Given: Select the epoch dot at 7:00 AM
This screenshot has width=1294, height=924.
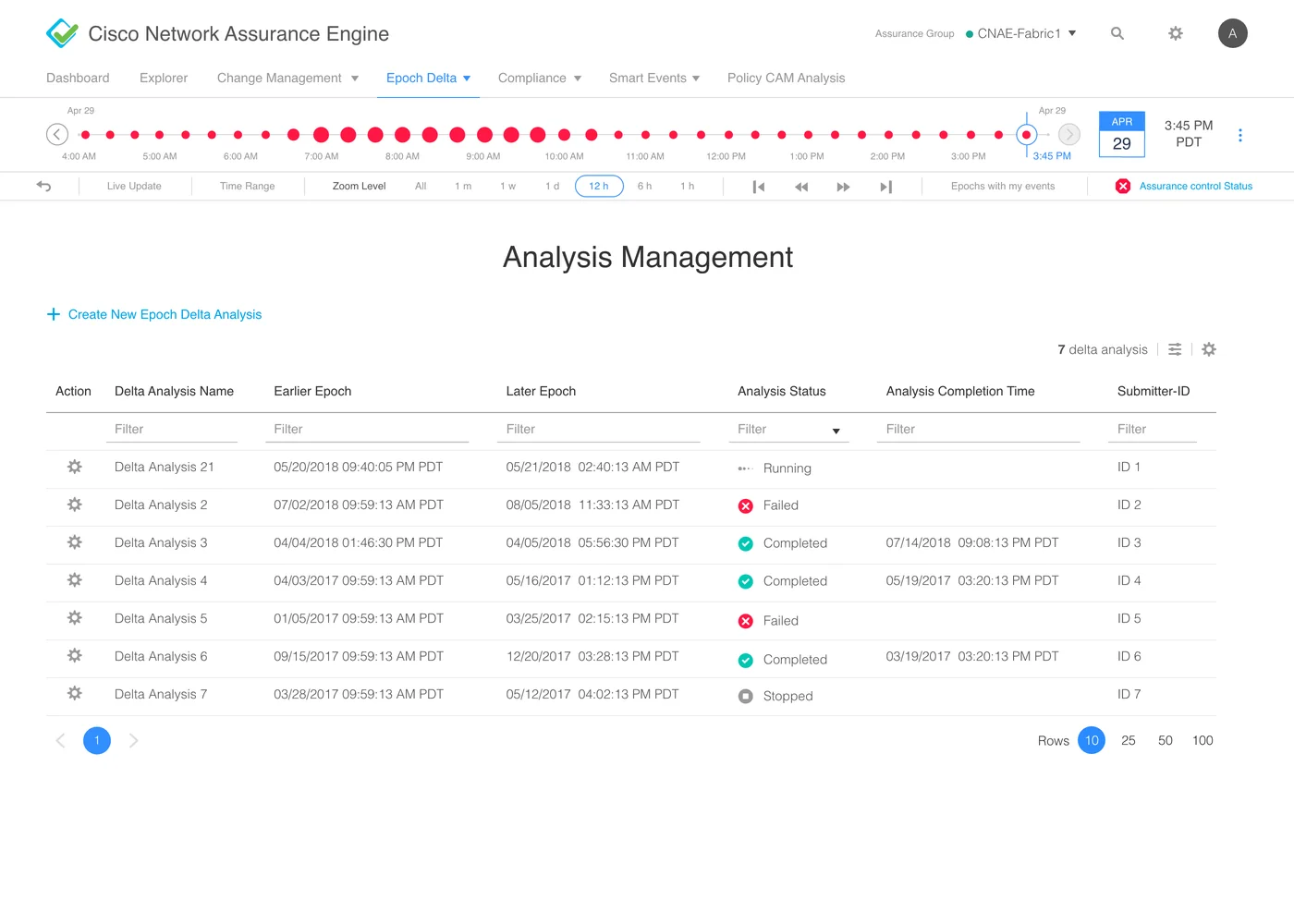Looking at the screenshot, I should (321, 135).
